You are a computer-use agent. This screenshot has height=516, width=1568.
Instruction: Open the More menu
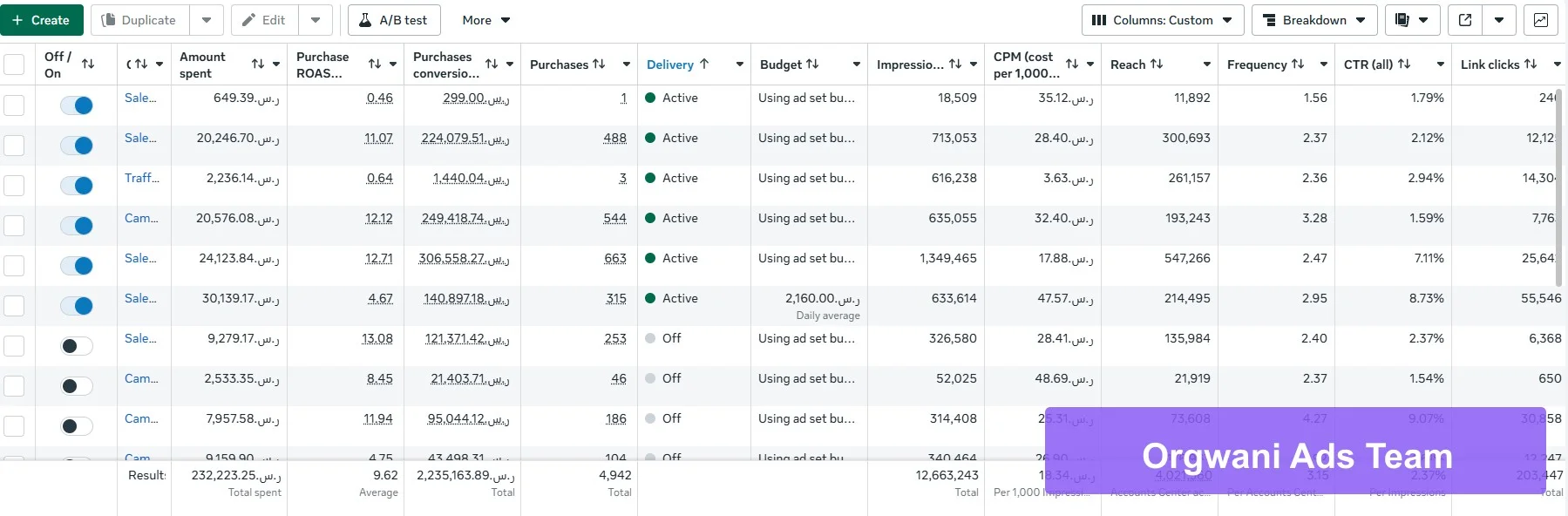point(485,20)
